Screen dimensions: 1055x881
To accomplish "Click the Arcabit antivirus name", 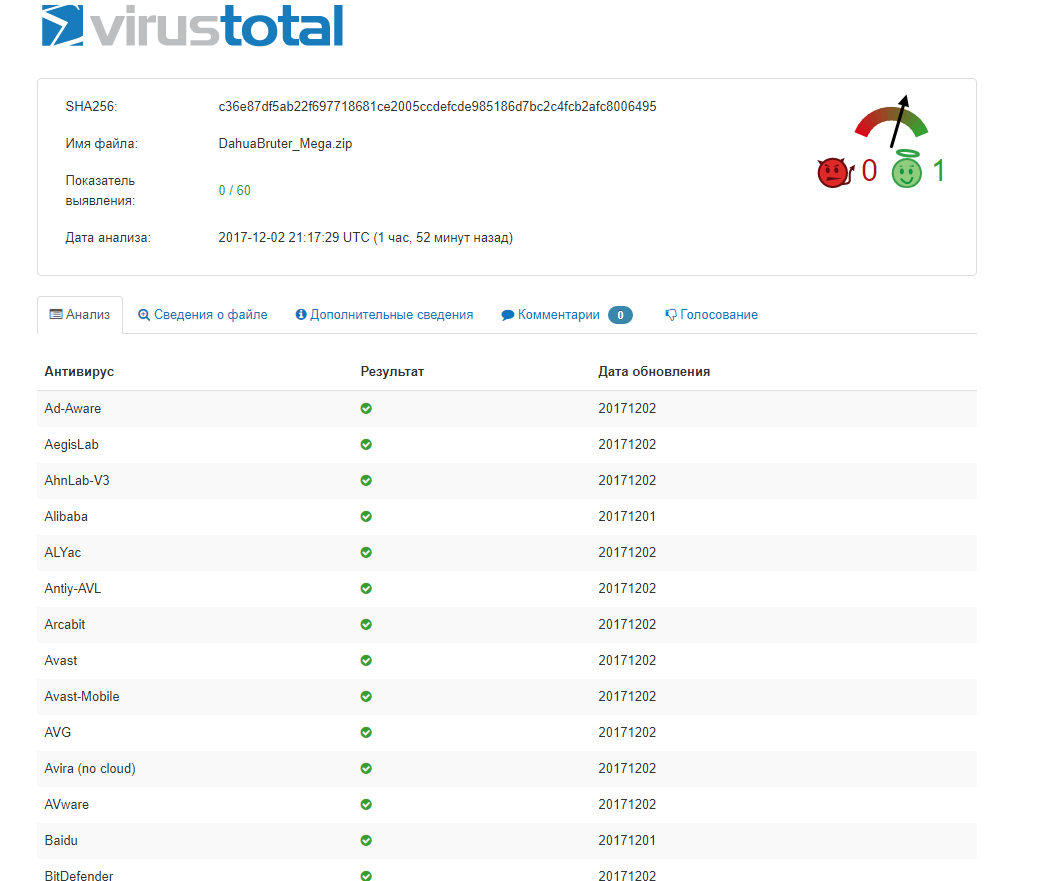I will (x=65, y=625).
